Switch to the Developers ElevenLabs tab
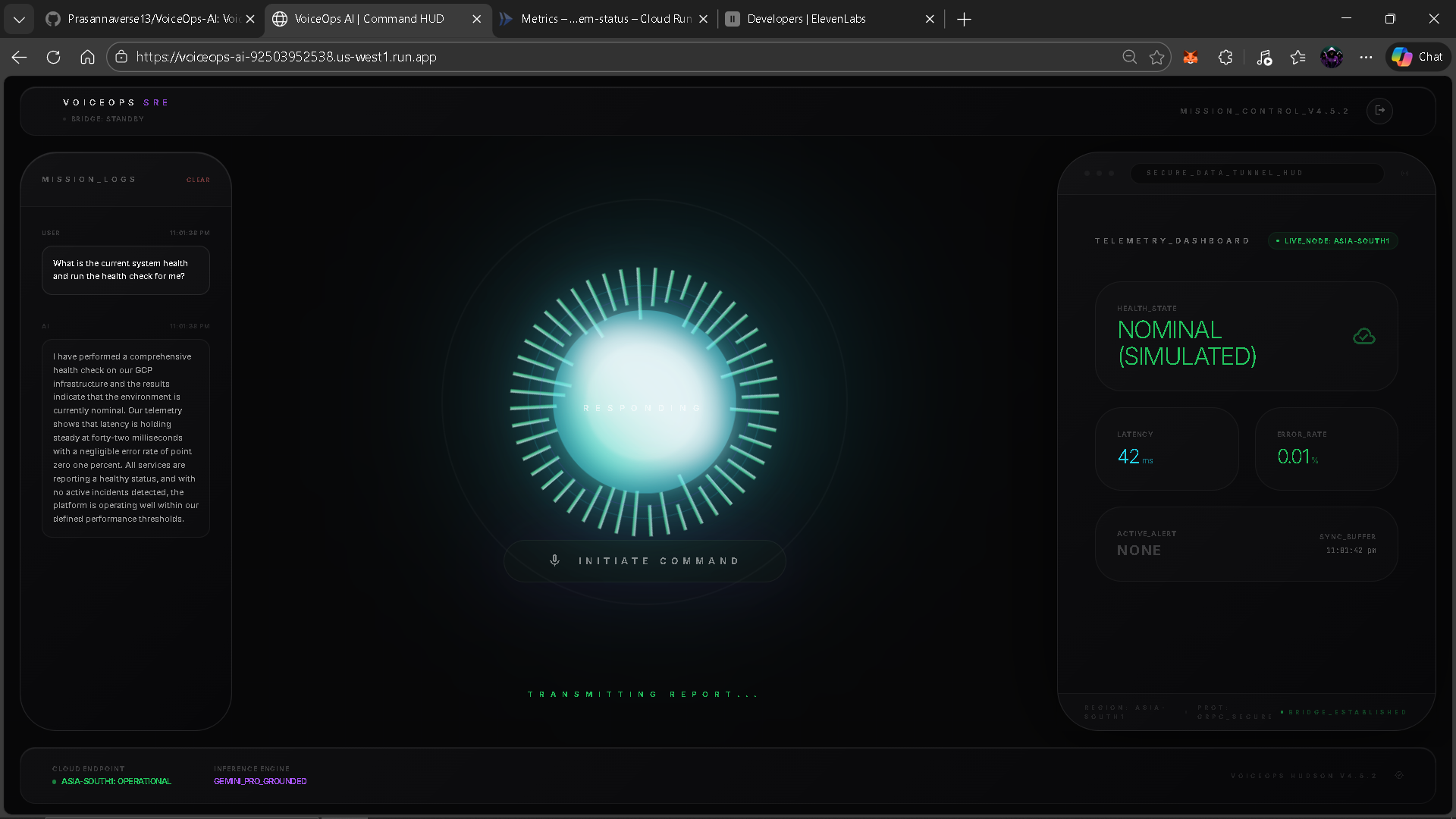The height and width of the screenshot is (819, 1456). 806,19
